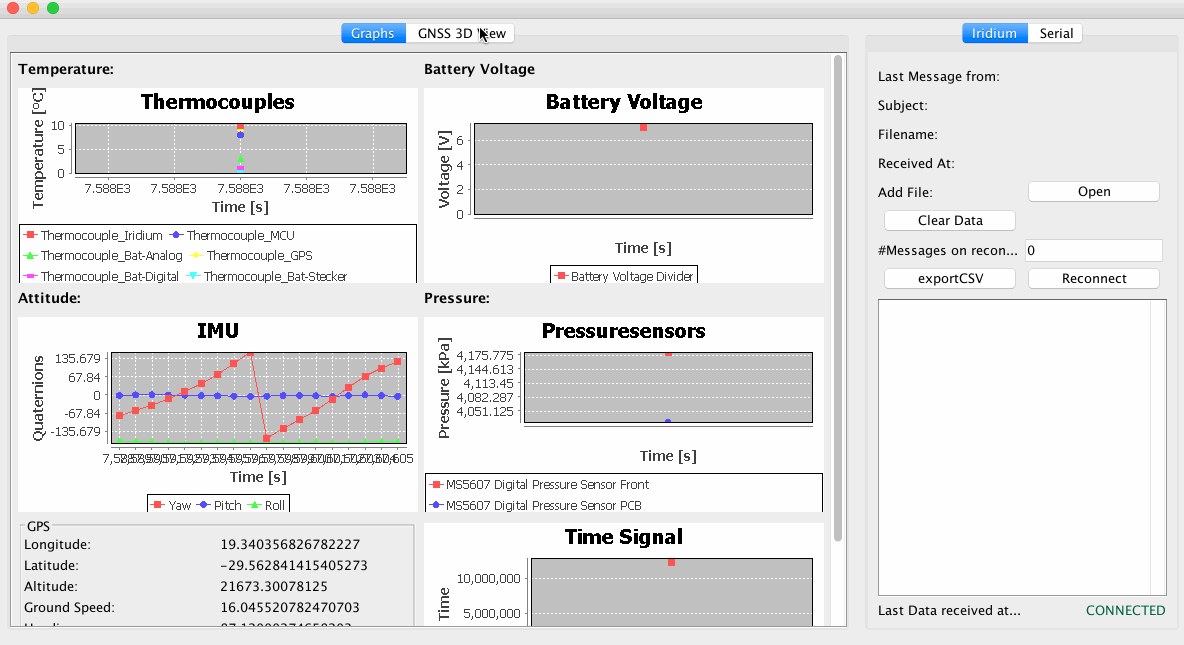Click the Ground Speed value 16.045520782470703
Image resolution: width=1184 pixels, height=645 pixels.
coord(290,607)
